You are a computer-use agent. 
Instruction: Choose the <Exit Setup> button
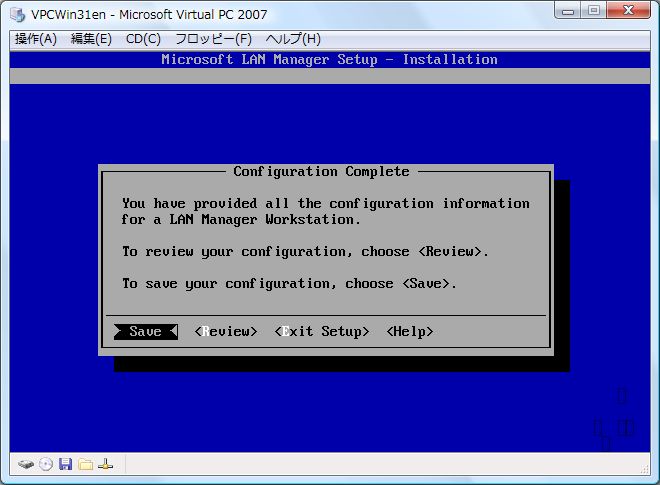pyautogui.click(x=322, y=332)
